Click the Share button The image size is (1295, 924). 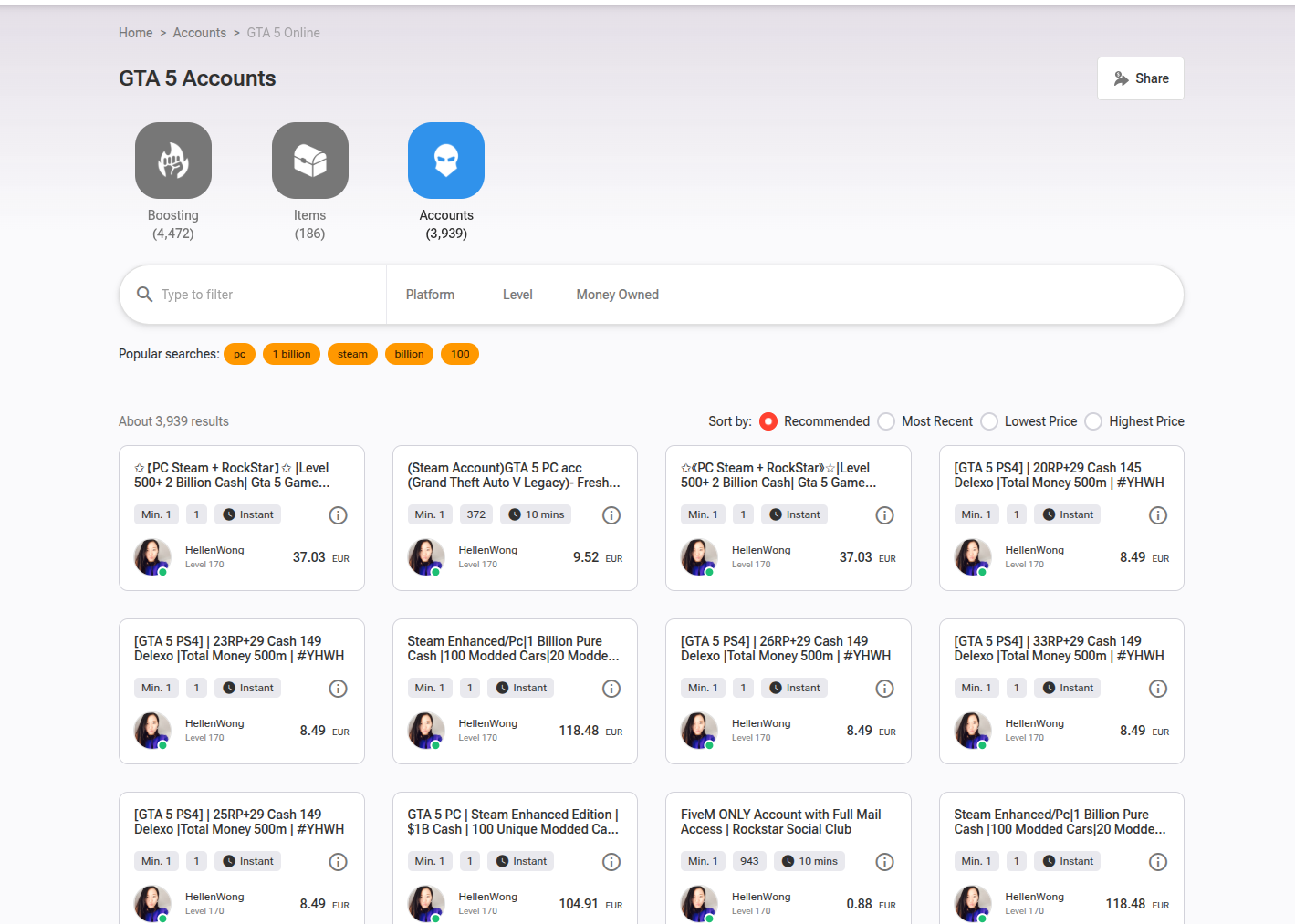[1140, 78]
